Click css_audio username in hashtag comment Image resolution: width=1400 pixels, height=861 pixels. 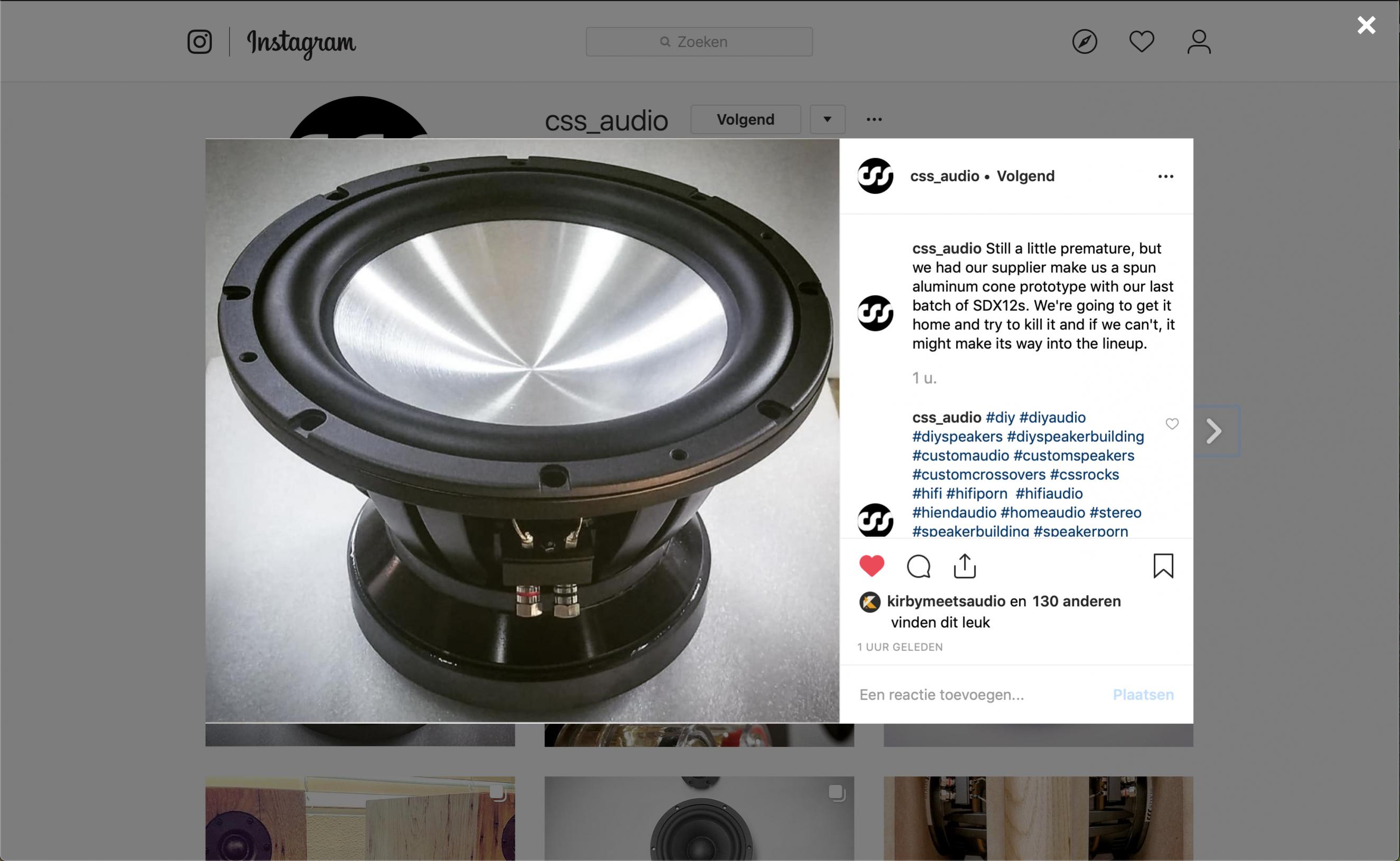[946, 418]
